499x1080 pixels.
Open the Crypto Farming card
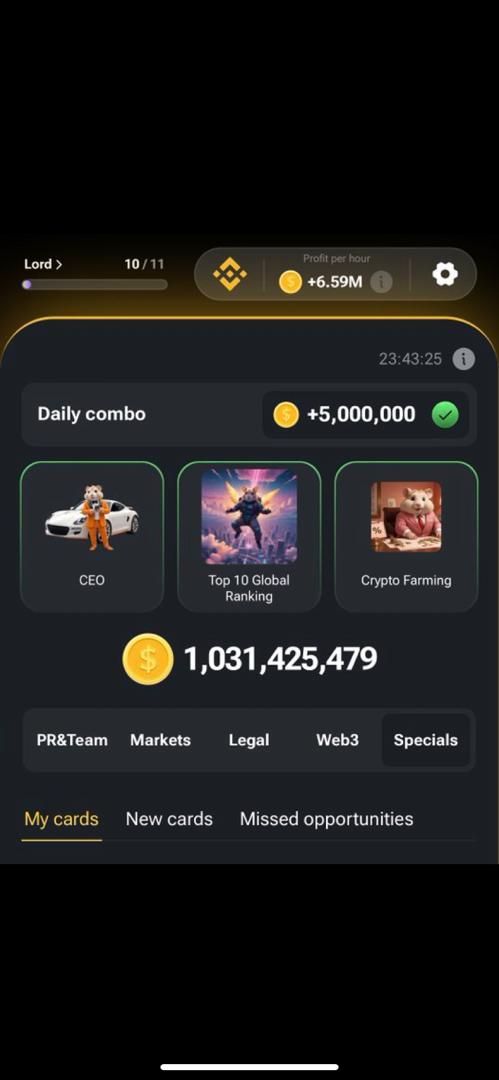click(406, 537)
